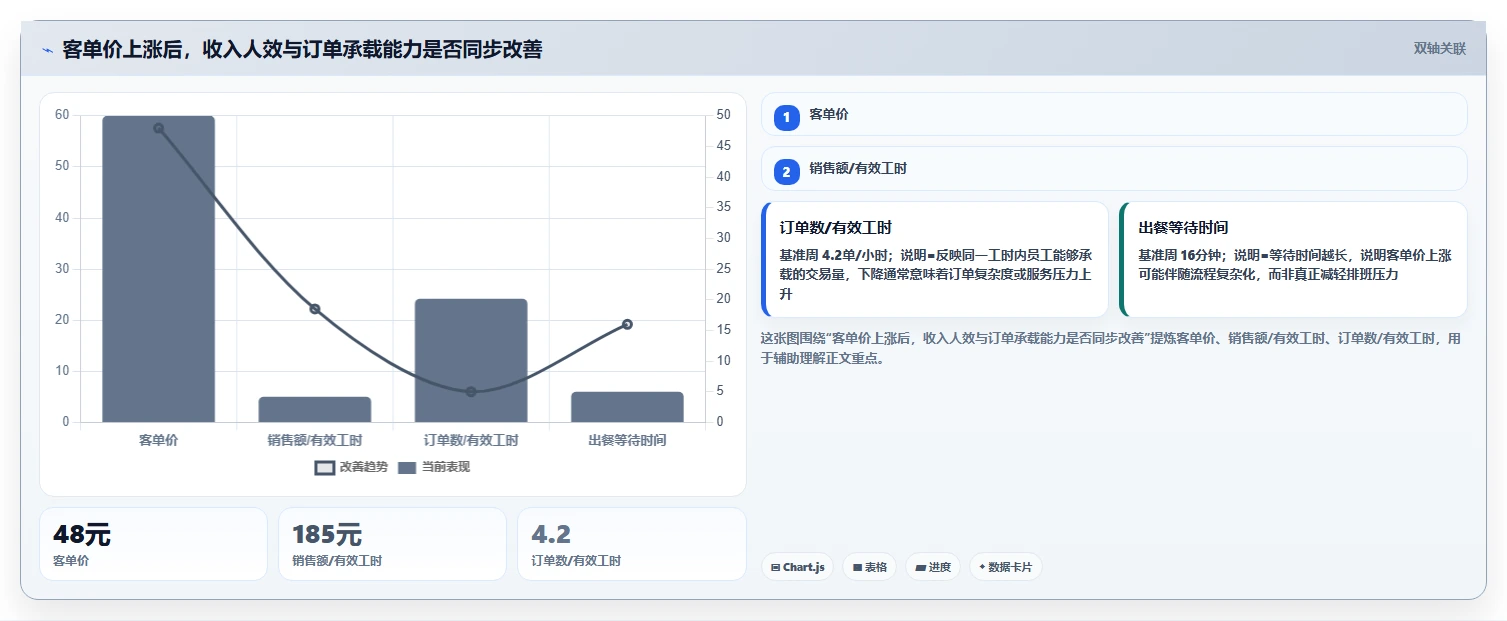Click the 出餐等待时间 bar in chart
The height and width of the screenshot is (621, 1507).
coord(627,407)
